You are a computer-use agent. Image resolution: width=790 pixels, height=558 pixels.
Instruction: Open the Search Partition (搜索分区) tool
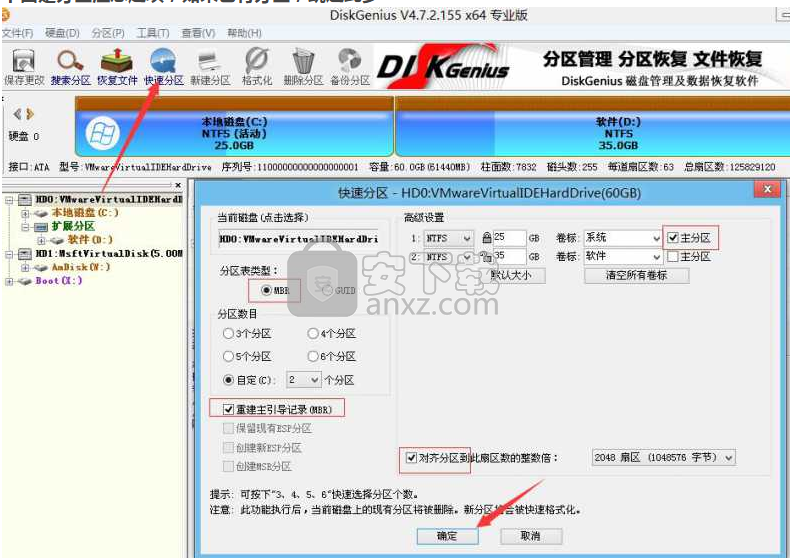(70, 65)
